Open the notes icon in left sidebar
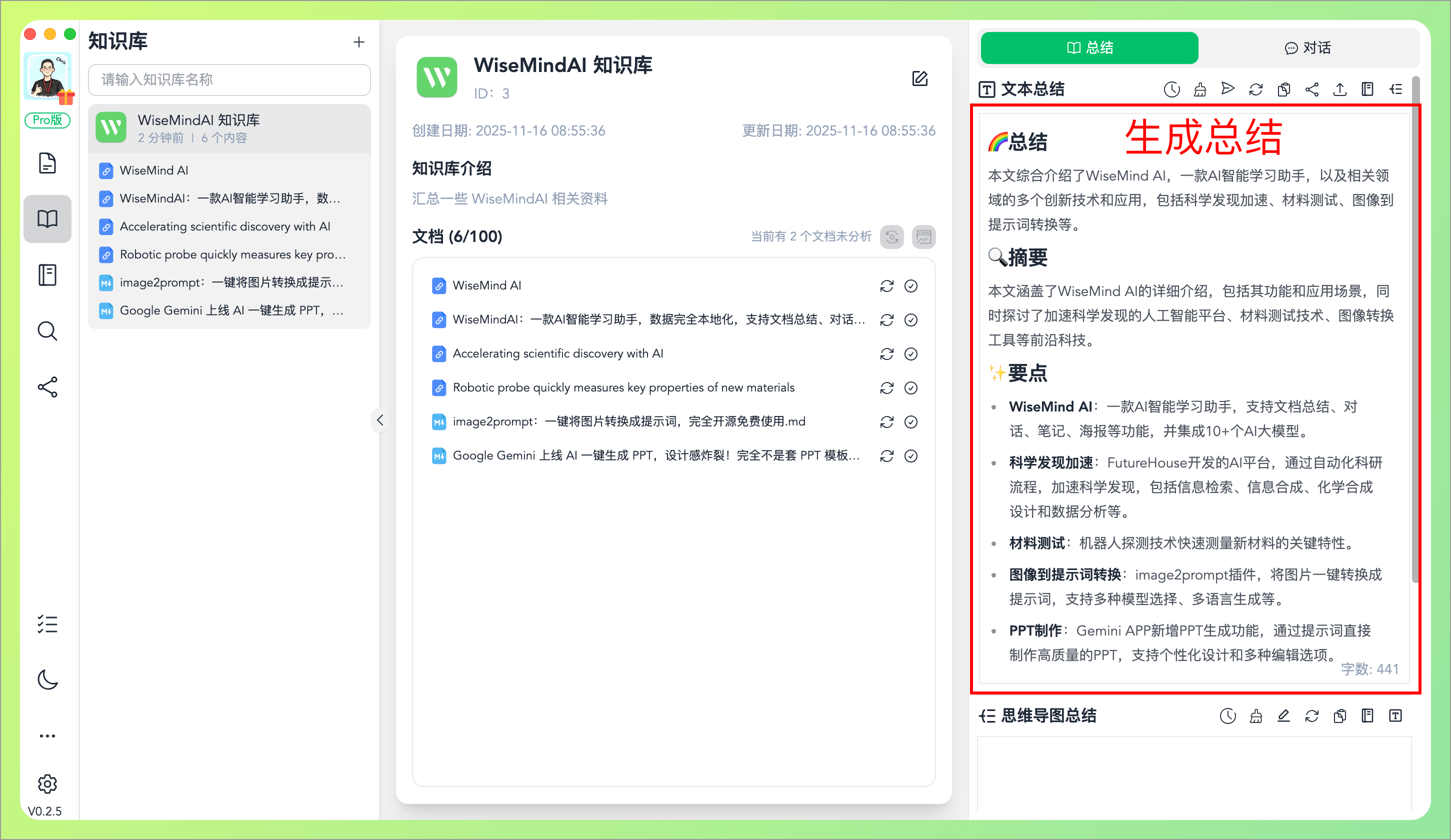 [47, 274]
